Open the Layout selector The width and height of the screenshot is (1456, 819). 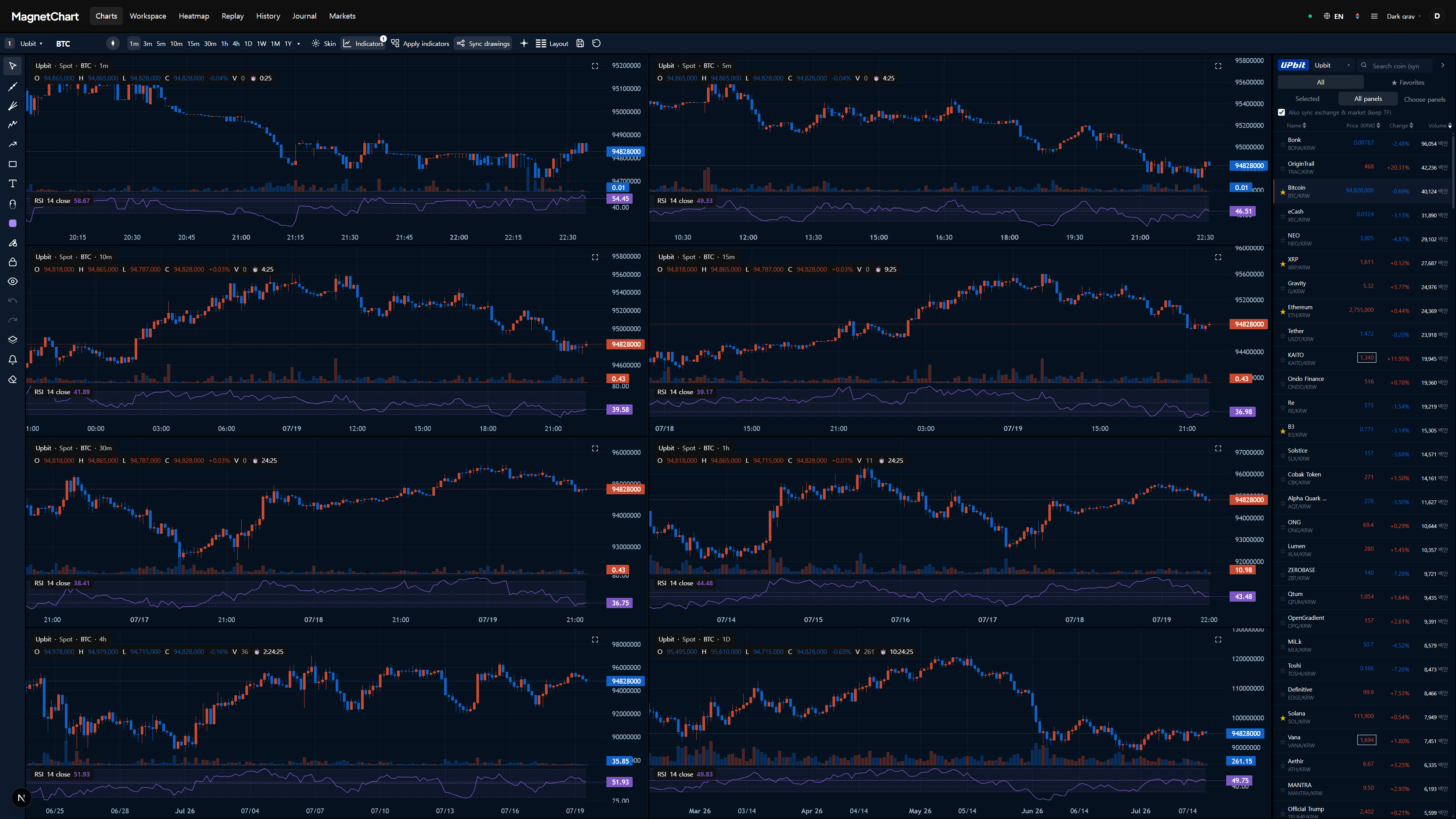[552, 44]
